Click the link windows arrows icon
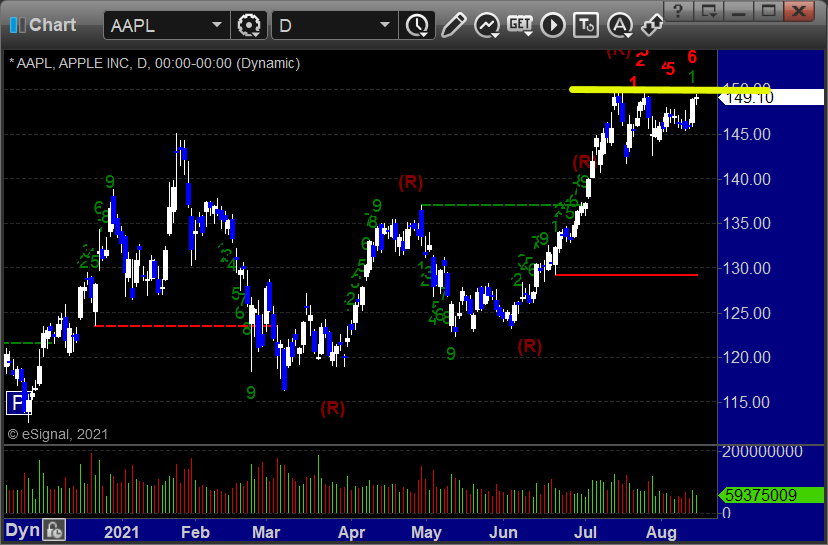828x545 pixels. pyautogui.click(x=653, y=25)
